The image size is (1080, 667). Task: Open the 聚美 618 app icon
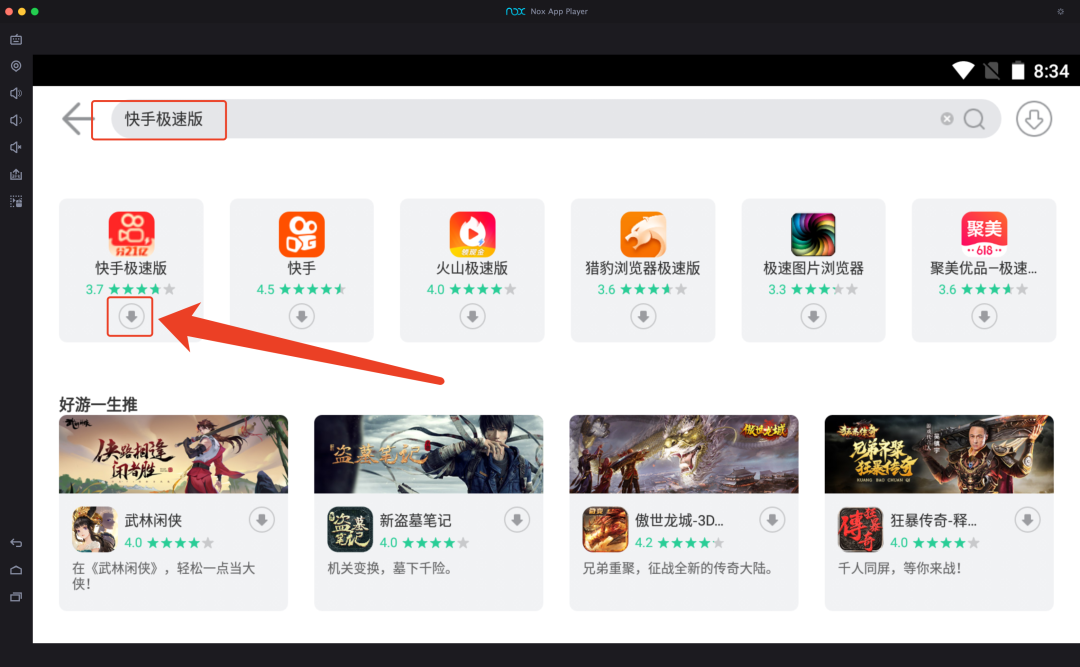tap(984, 234)
